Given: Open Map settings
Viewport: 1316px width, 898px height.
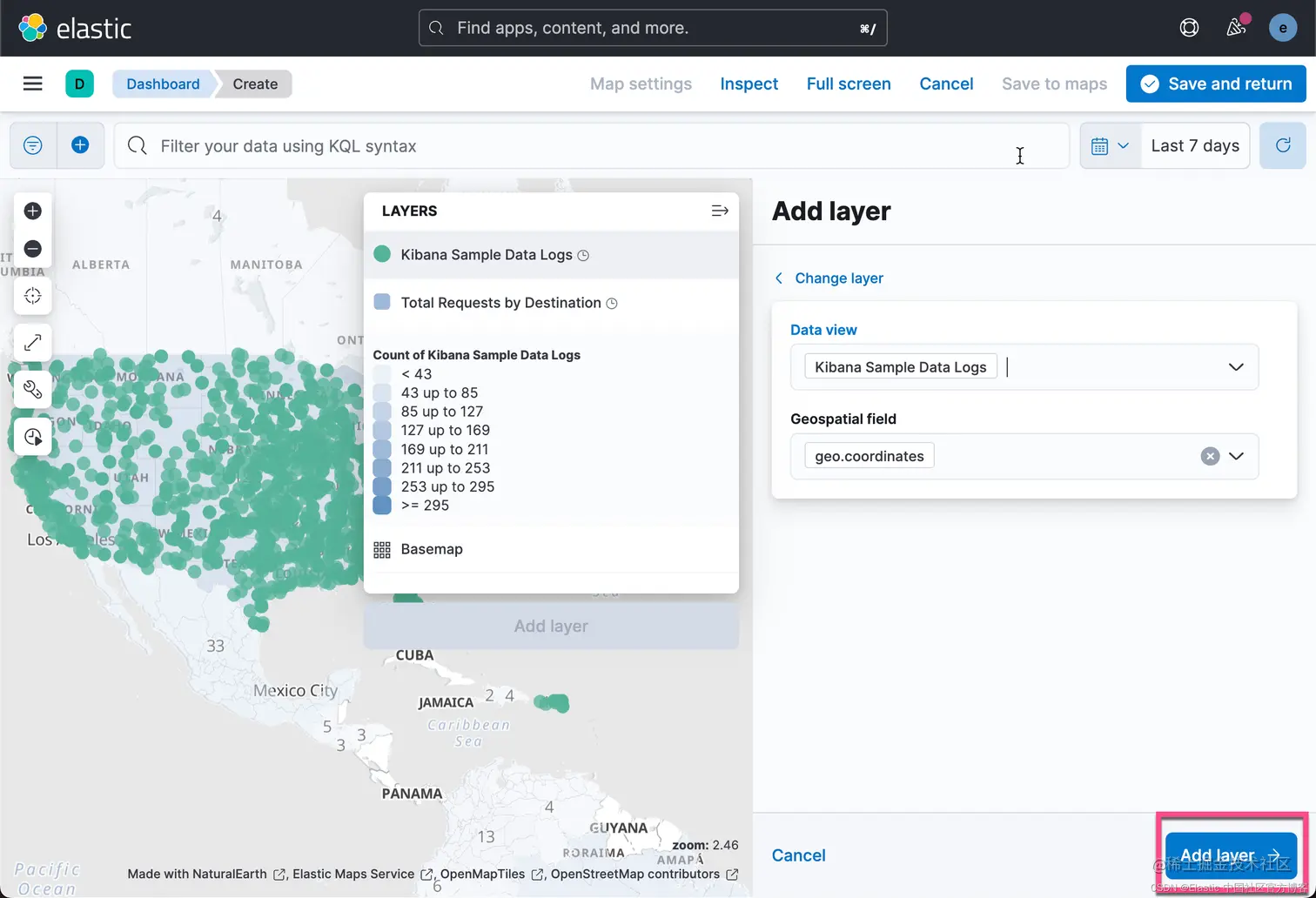Looking at the screenshot, I should coord(641,84).
